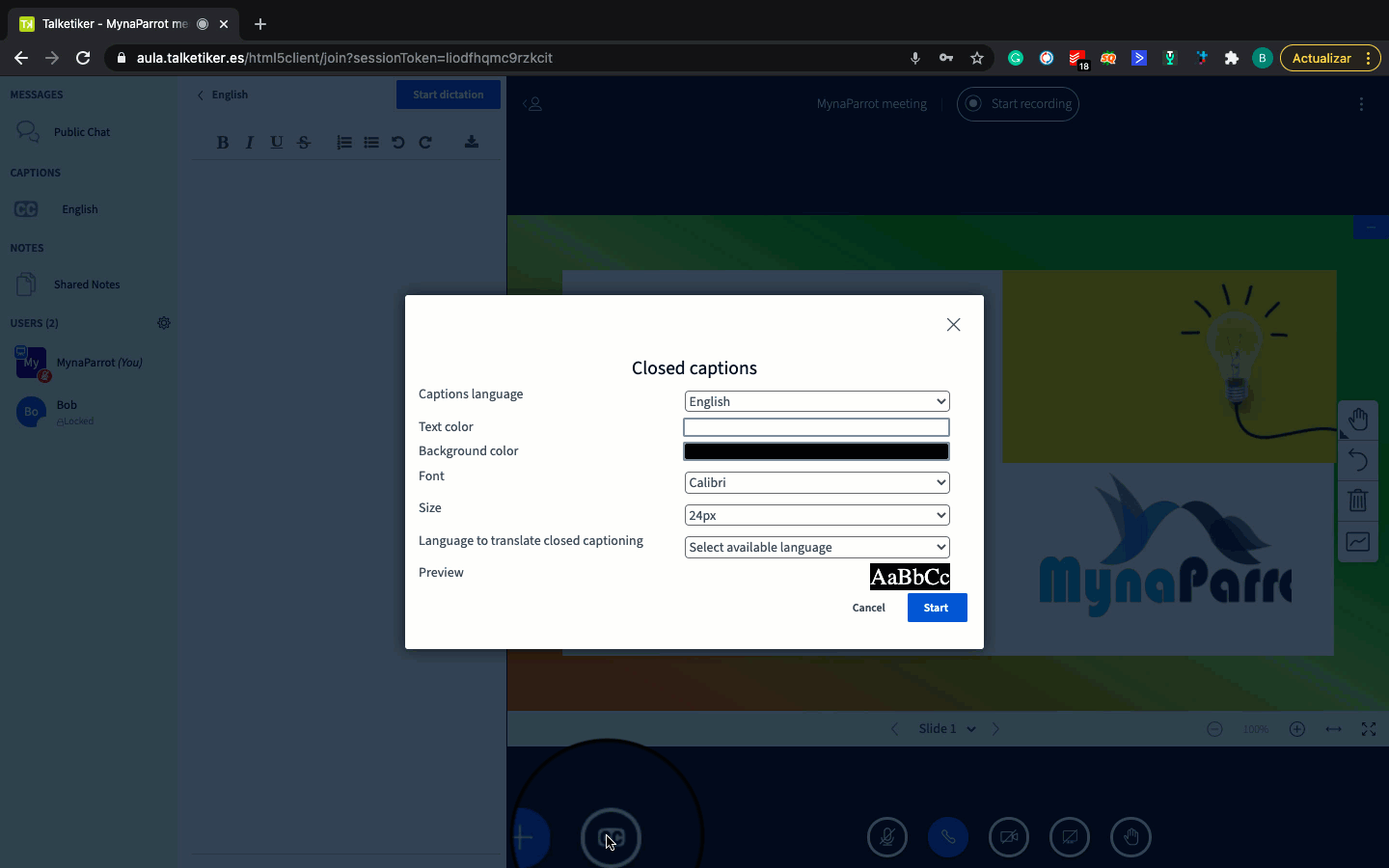Zoom in the presentation
The width and height of the screenshot is (1389, 868).
click(1297, 729)
